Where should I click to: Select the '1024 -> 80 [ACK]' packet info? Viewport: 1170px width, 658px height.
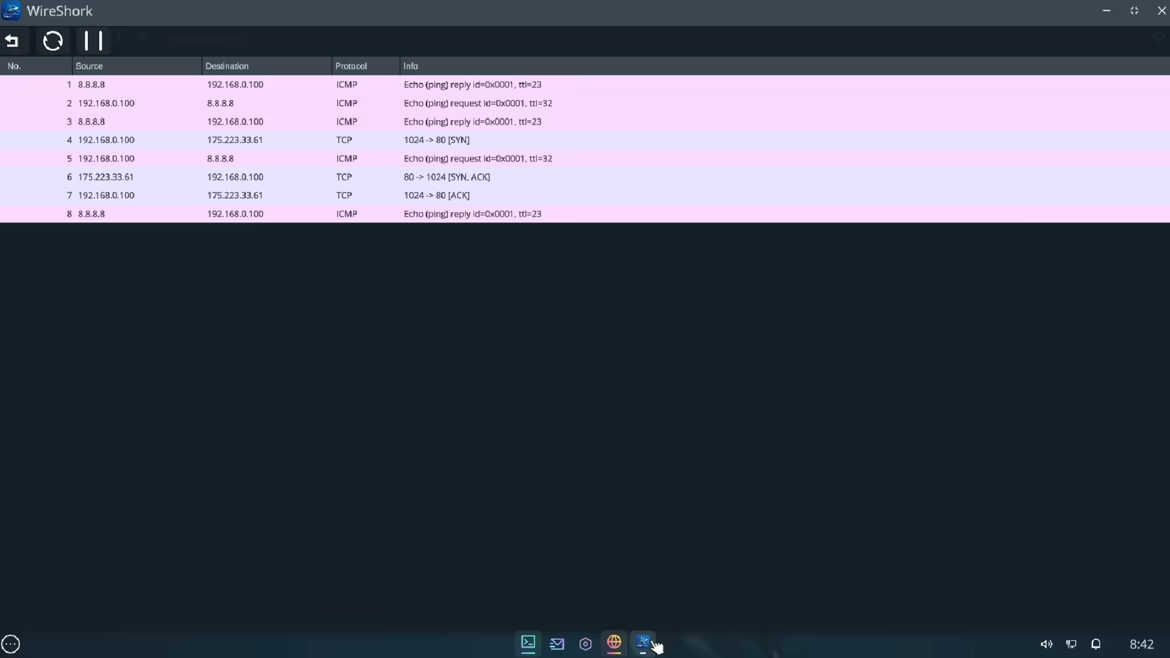[x=437, y=195]
